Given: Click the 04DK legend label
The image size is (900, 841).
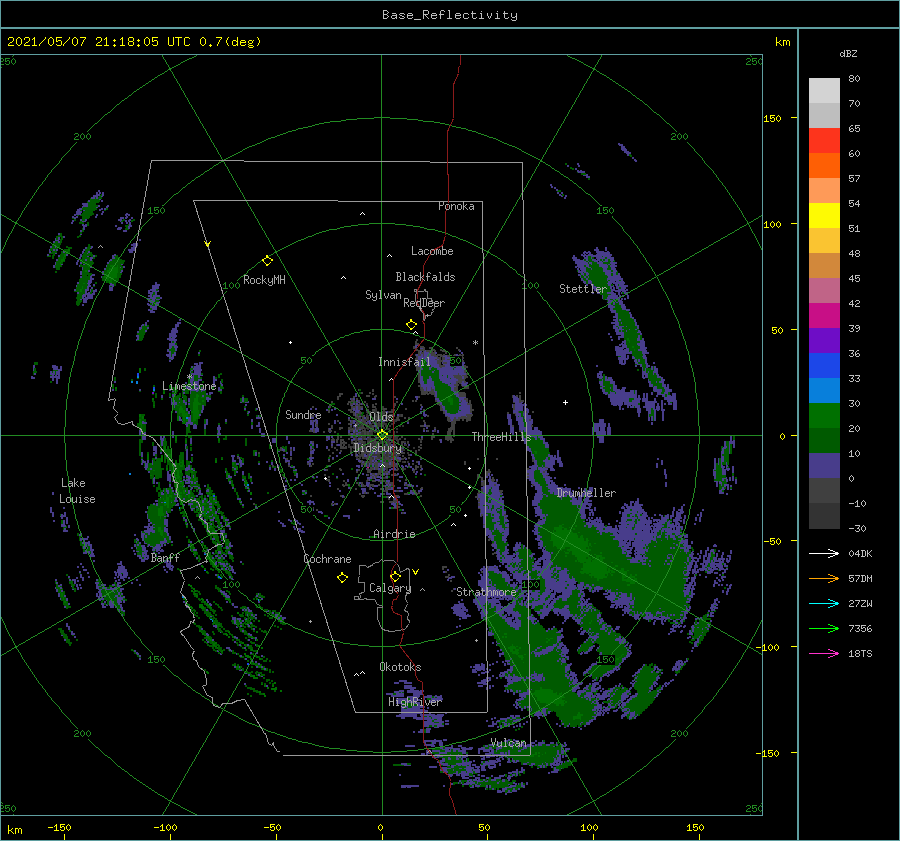Looking at the screenshot, I should (860, 553).
